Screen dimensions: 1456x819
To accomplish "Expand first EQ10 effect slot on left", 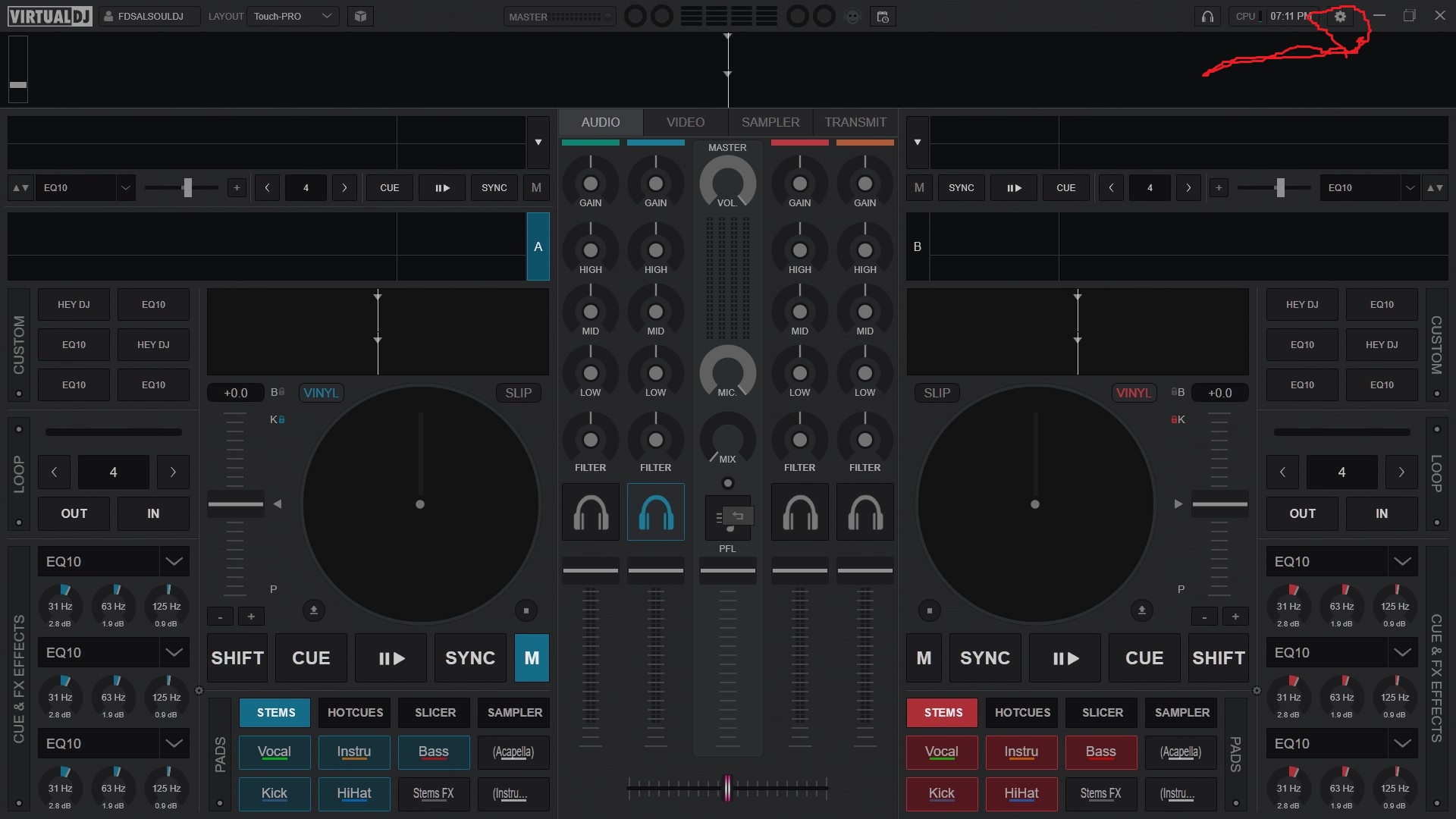I will (x=174, y=561).
